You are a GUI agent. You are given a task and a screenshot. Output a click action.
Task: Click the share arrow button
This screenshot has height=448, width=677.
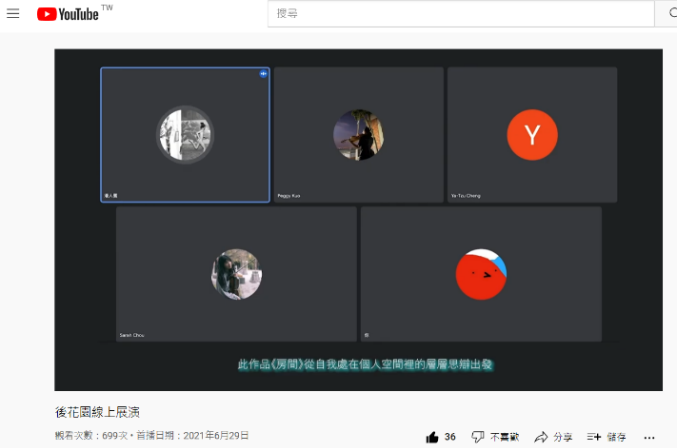tap(553, 437)
